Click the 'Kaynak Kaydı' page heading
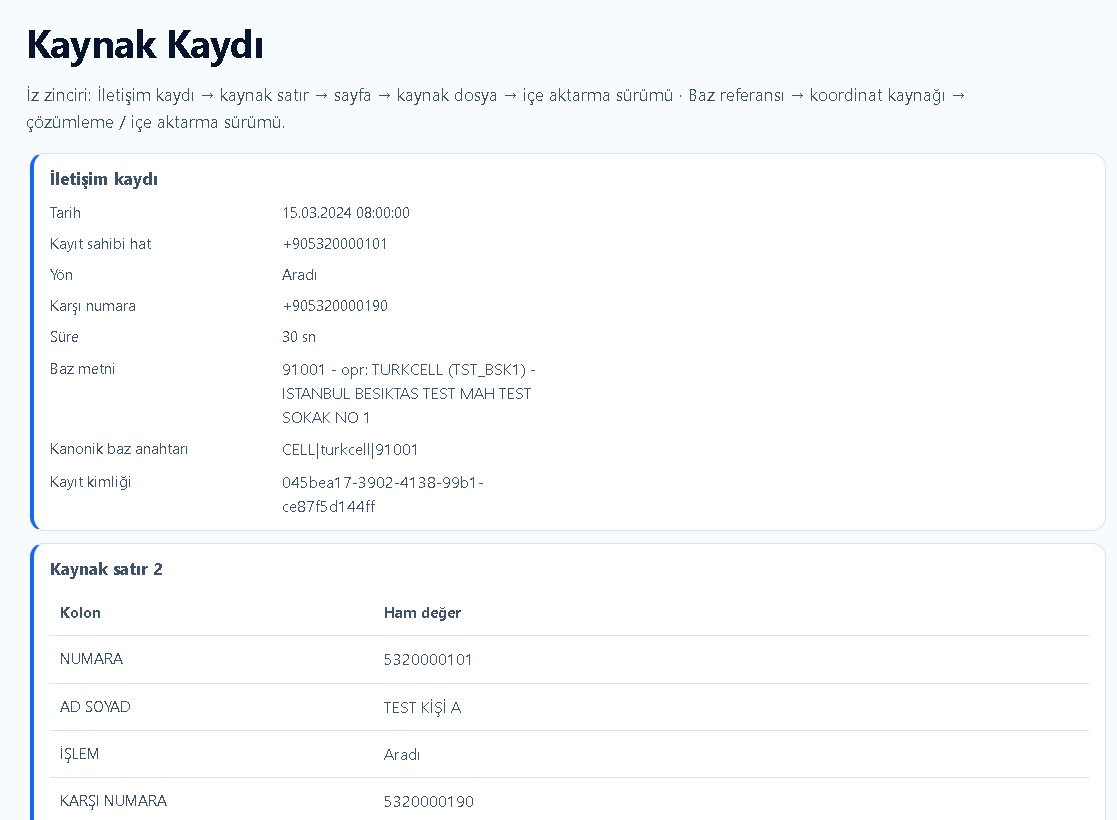The width and height of the screenshot is (1117, 820). click(145, 45)
